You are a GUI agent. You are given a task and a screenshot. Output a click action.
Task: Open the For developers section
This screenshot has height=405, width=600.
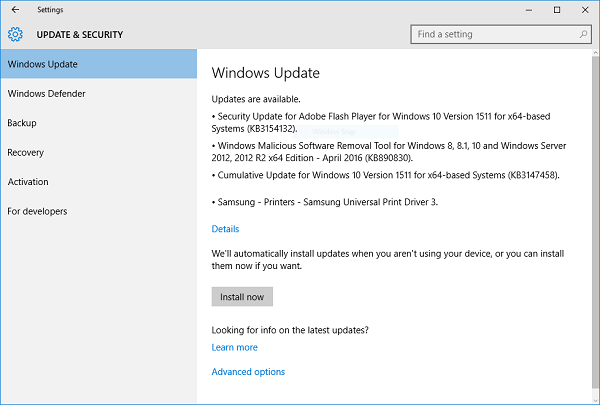99,211
